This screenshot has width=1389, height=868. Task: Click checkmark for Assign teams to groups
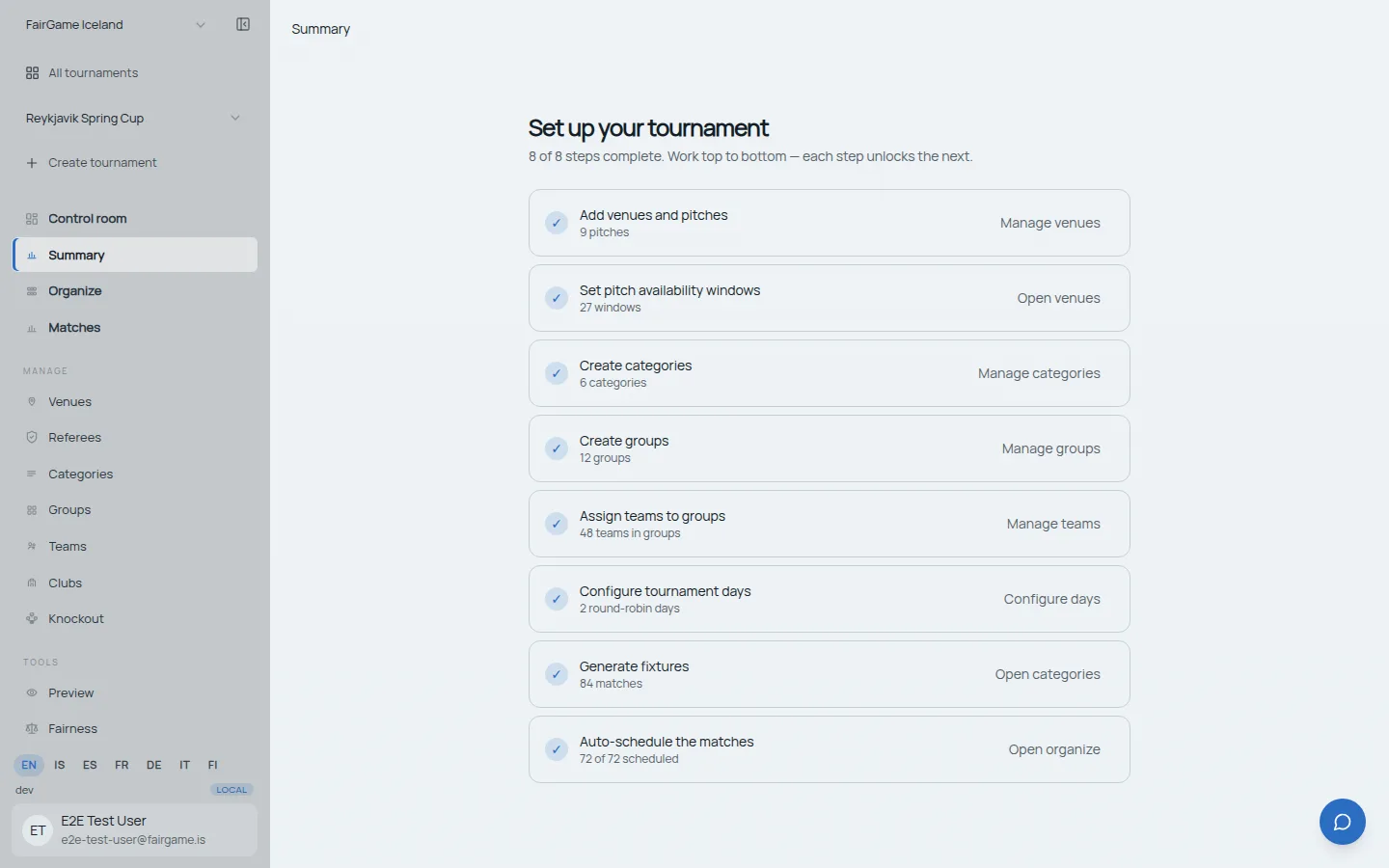(557, 524)
